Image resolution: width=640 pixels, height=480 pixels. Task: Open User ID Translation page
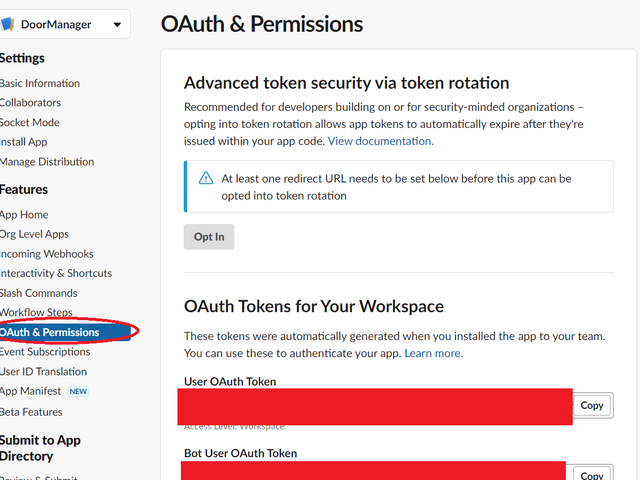tap(43, 371)
